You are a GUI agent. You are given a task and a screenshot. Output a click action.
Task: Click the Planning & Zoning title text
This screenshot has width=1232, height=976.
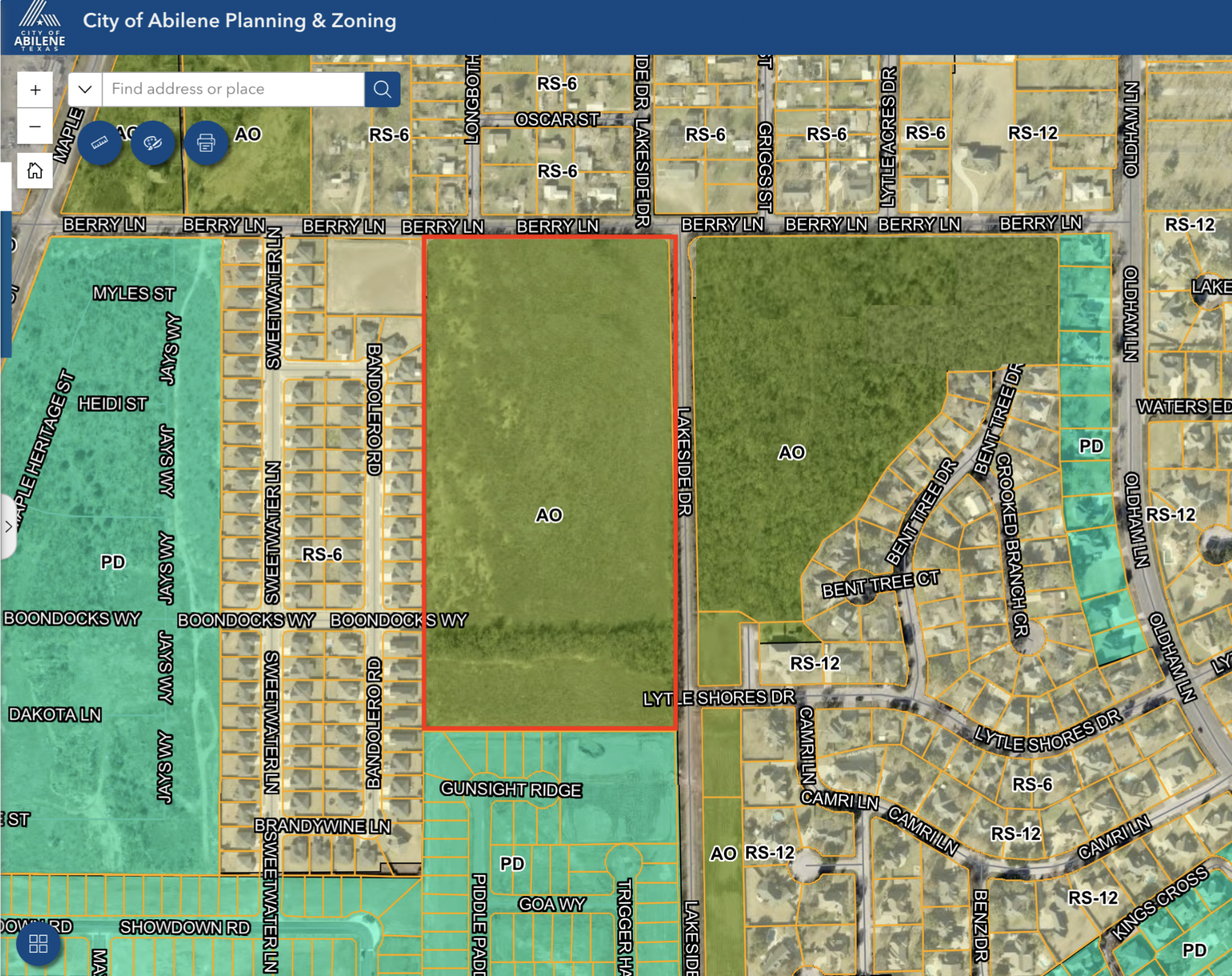(x=240, y=21)
